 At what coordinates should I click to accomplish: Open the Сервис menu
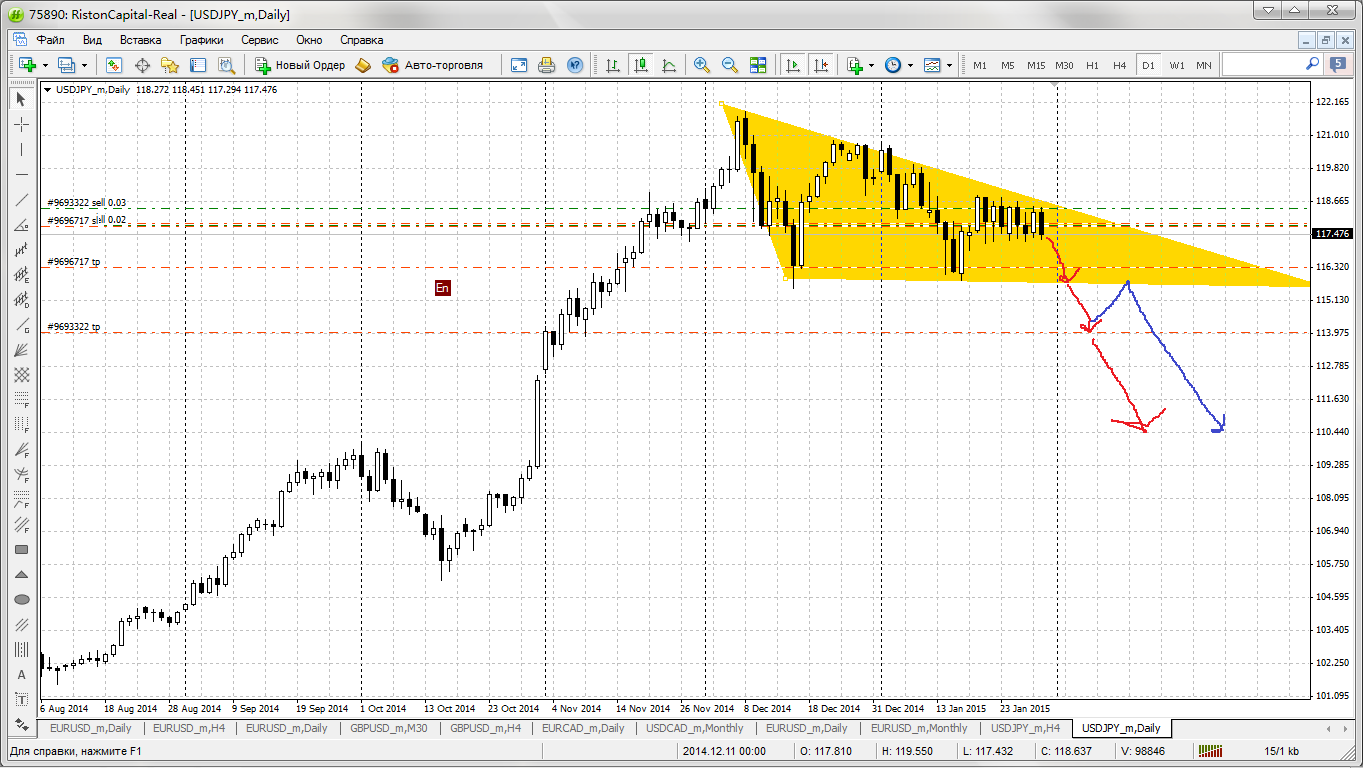click(x=260, y=40)
